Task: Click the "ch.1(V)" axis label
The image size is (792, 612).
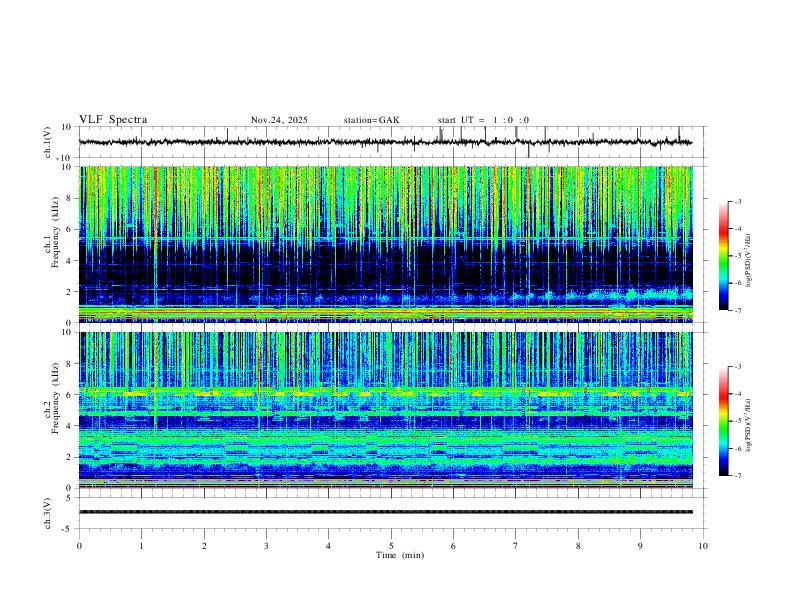Action: point(48,142)
